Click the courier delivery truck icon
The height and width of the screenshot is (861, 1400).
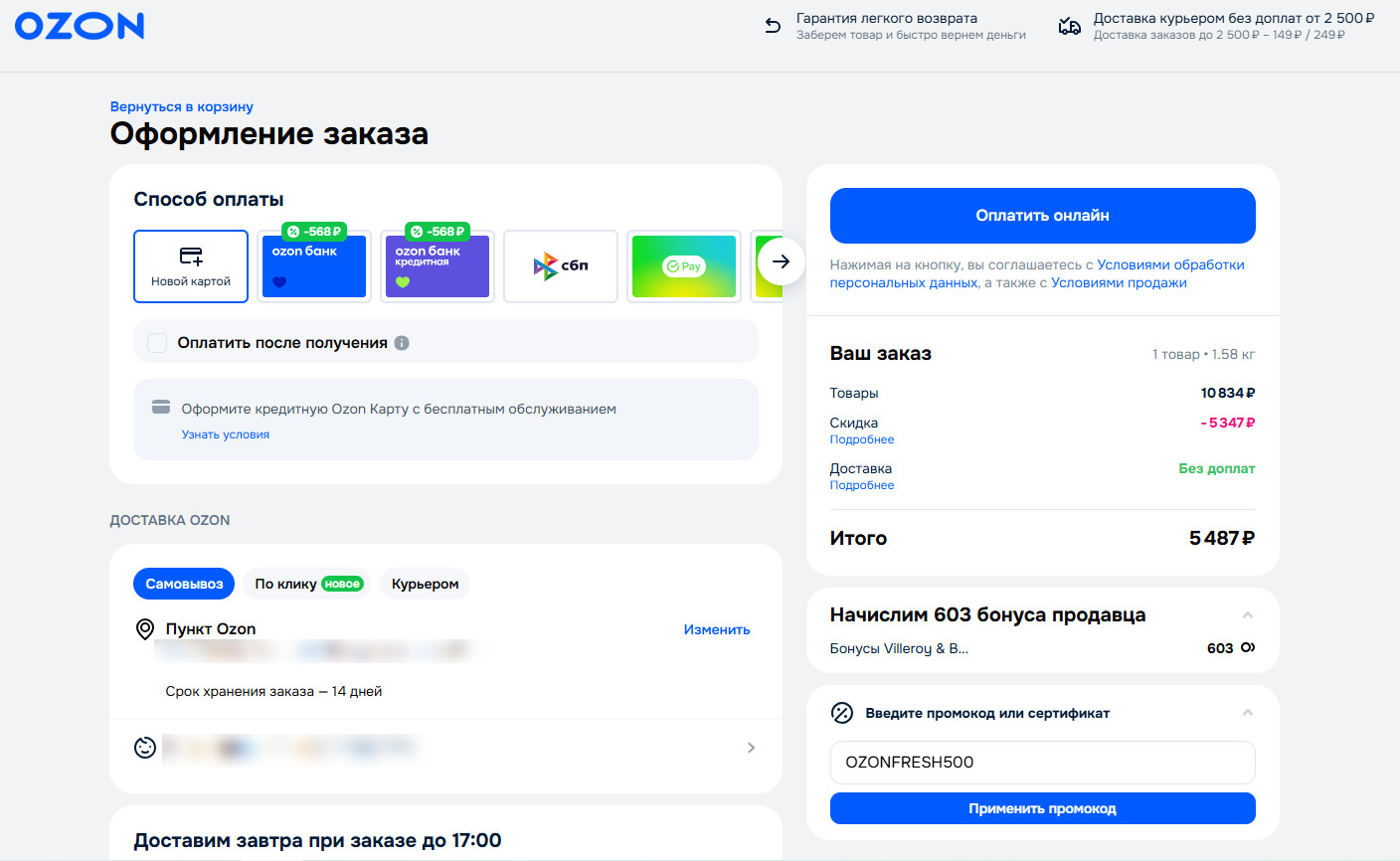coord(1070,27)
